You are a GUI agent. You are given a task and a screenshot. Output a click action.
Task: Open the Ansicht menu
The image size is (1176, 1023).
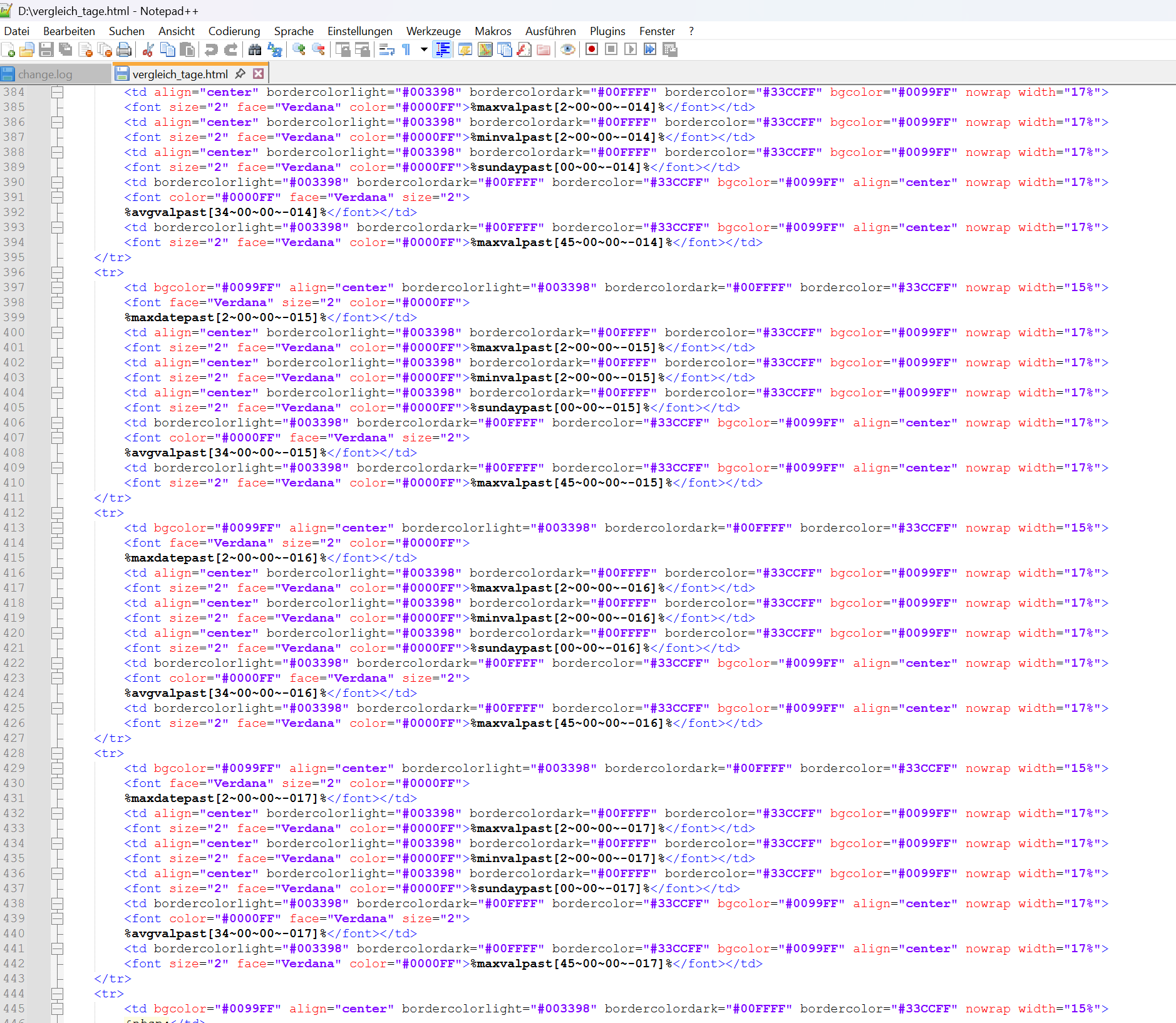pyautogui.click(x=177, y=31)
